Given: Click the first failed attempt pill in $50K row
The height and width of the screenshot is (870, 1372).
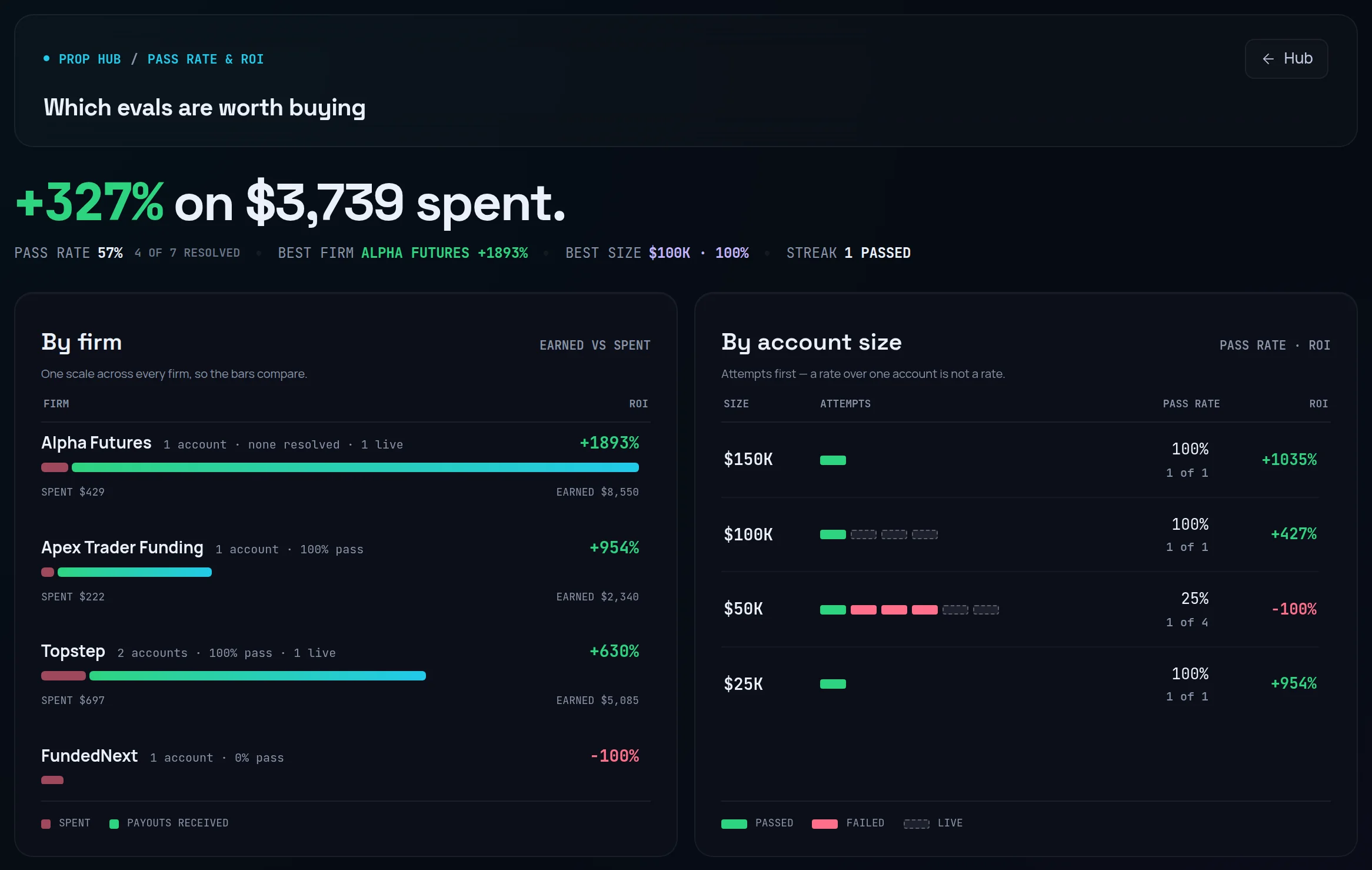Looking at the screenshot, I should [x=864, y=610].
